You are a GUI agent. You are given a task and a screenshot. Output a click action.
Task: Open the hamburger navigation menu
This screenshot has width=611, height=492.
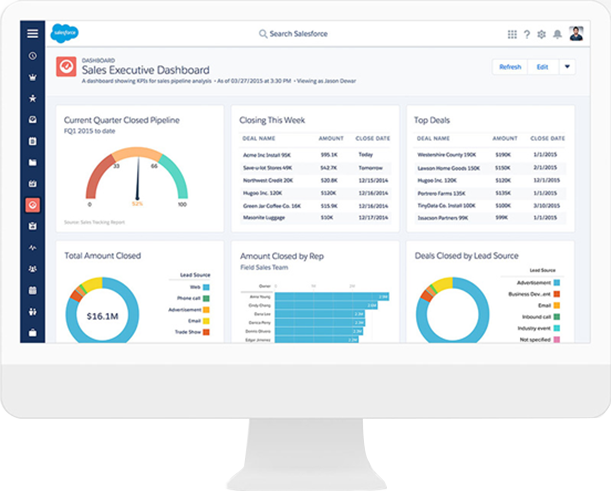point(33,34)
